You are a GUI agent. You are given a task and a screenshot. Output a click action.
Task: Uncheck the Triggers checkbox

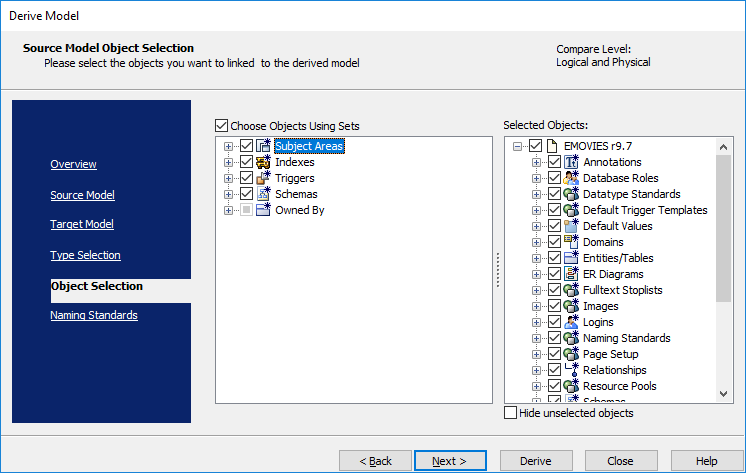click(246, 178)
